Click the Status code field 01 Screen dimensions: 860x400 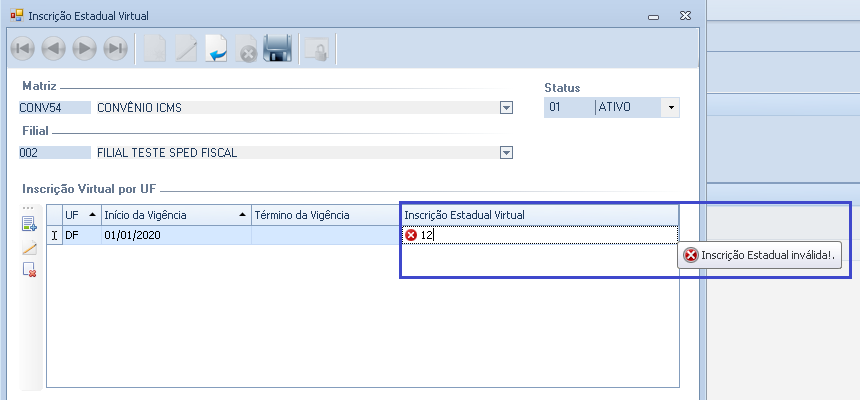click(569, 108)
